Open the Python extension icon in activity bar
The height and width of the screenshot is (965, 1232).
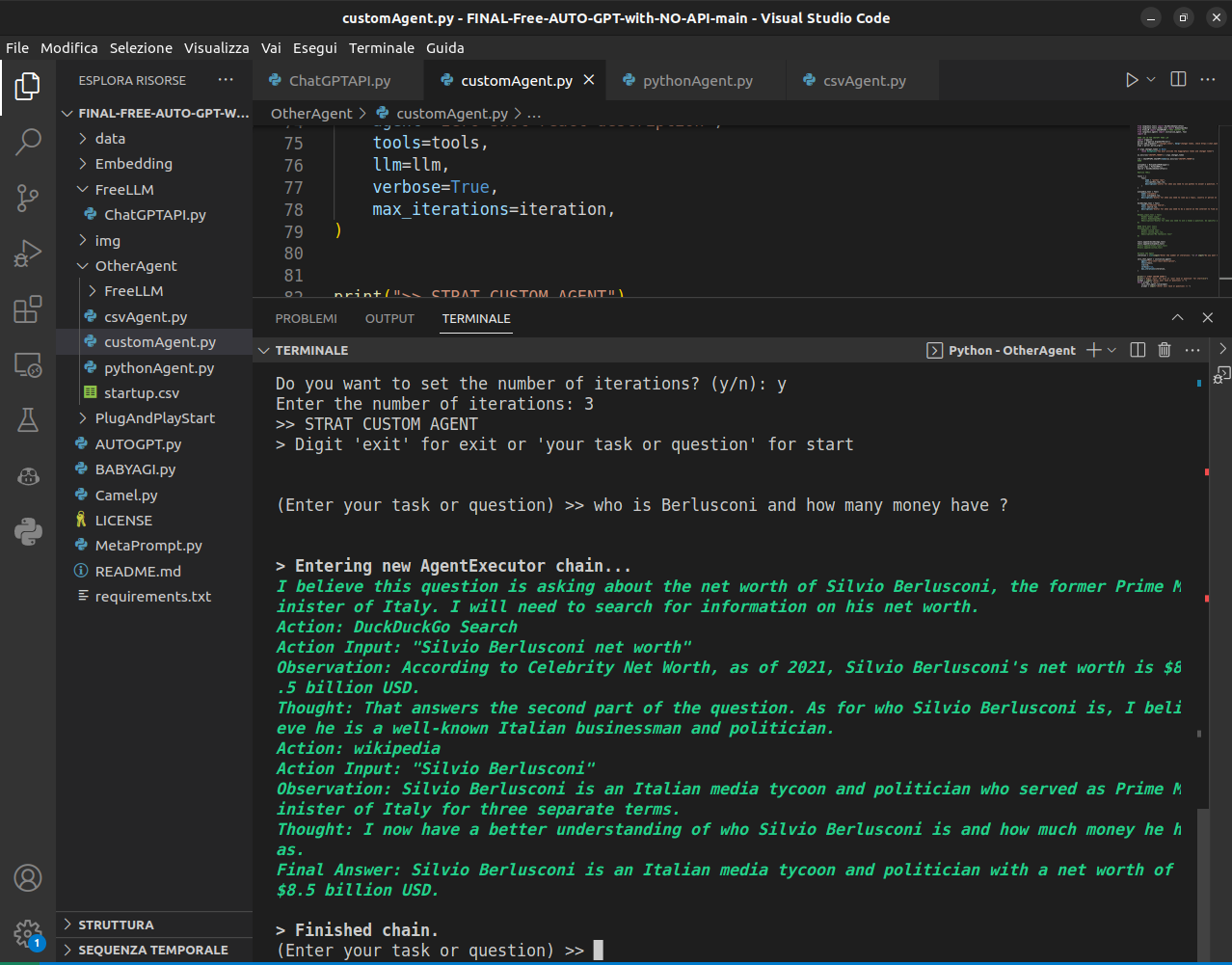[x=28, y=531]
